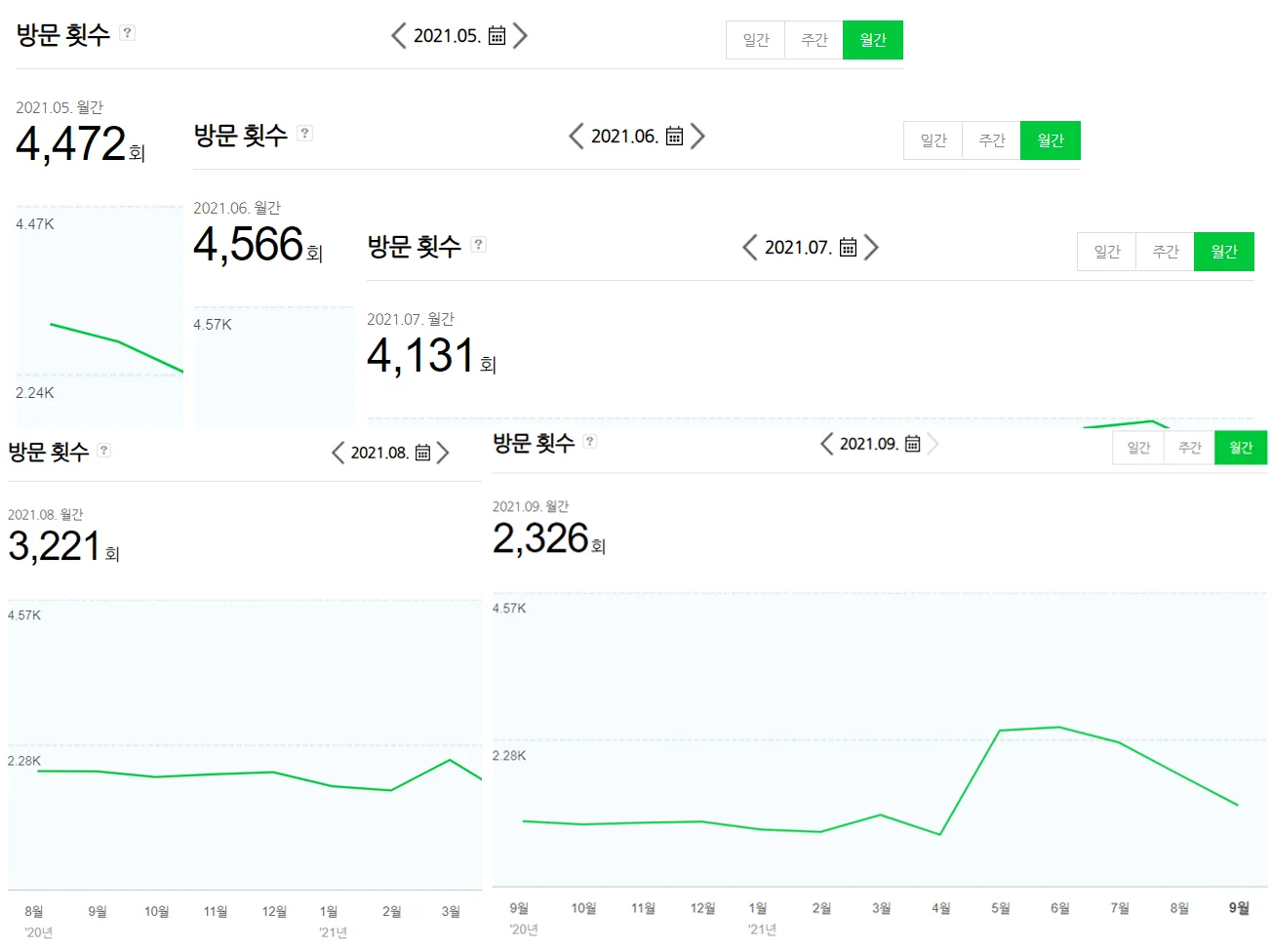Go to previous month from 2021.05.
The width and height of the screenshot is (1272, 952).
coord(398,36)
